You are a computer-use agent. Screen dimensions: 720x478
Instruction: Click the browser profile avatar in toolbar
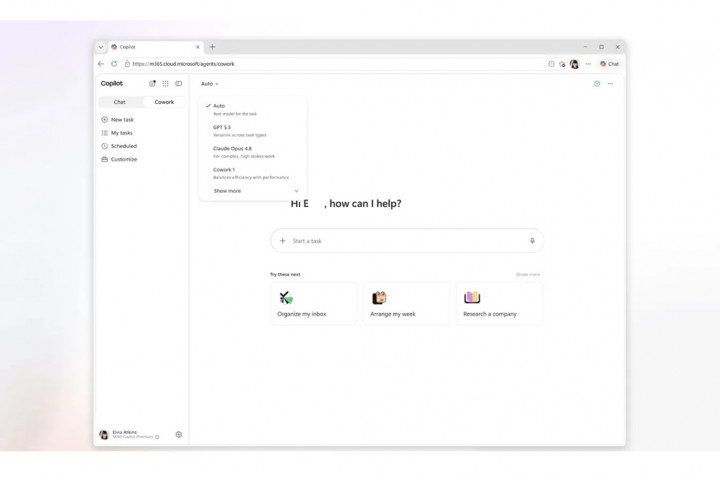coord(574,64)
